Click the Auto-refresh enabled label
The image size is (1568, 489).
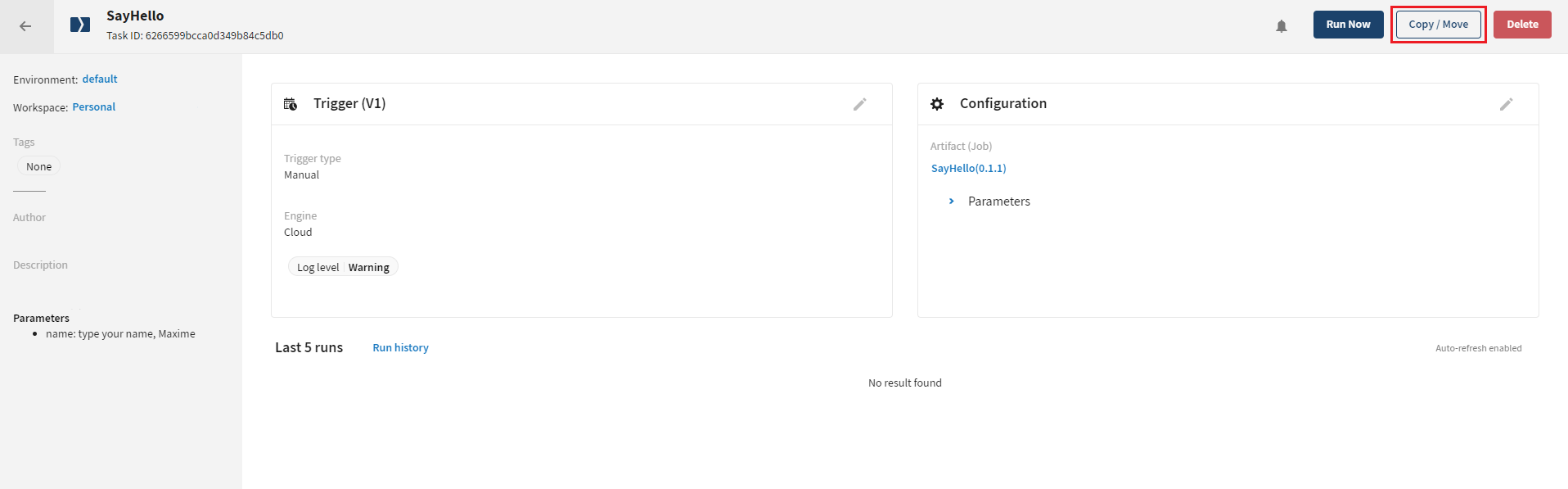click(x=1478, y=348)
